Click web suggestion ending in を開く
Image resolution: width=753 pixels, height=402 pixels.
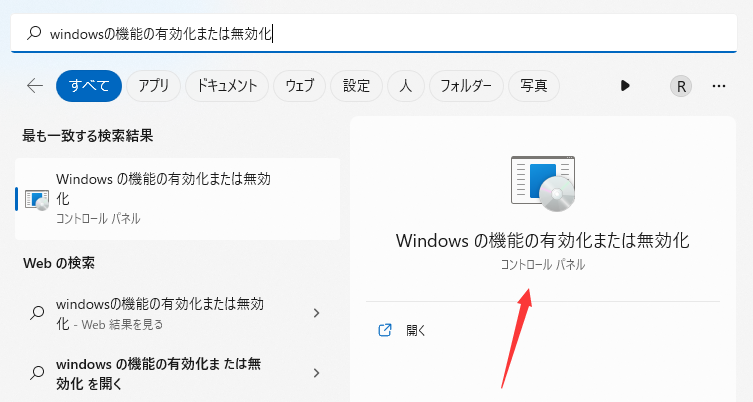178,373
